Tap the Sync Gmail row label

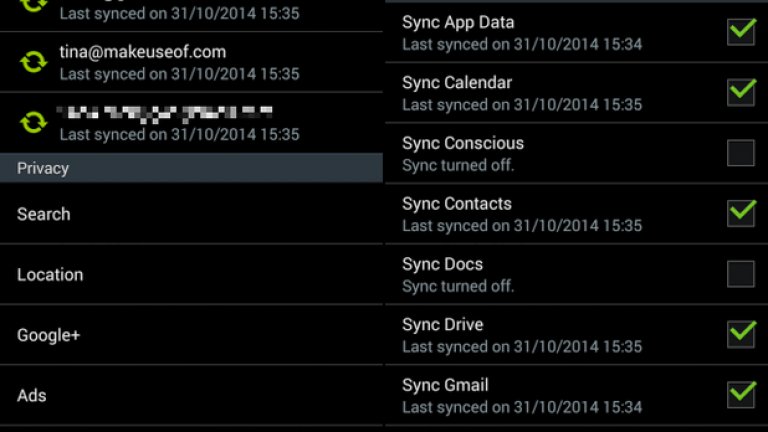[x=444, y=385]
